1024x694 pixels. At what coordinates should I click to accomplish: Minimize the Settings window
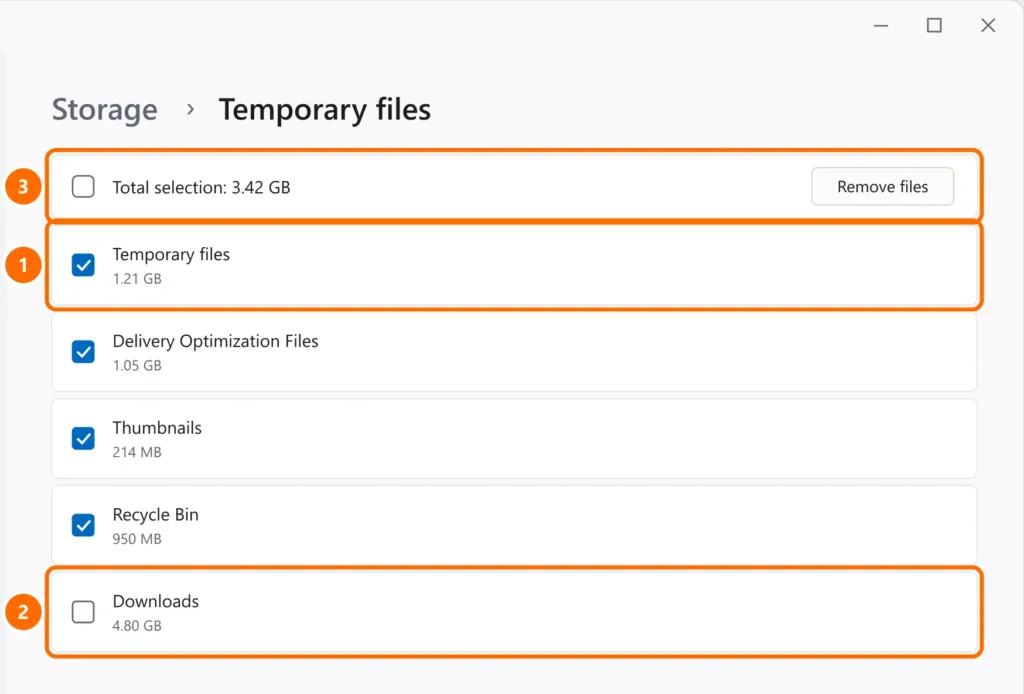coord(881,25)
